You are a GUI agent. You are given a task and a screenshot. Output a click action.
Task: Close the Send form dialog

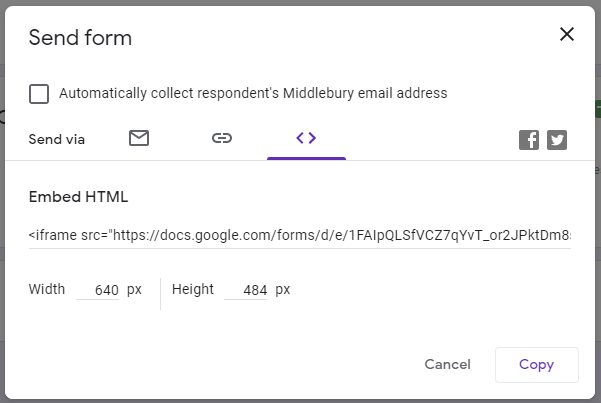(567, 35)
